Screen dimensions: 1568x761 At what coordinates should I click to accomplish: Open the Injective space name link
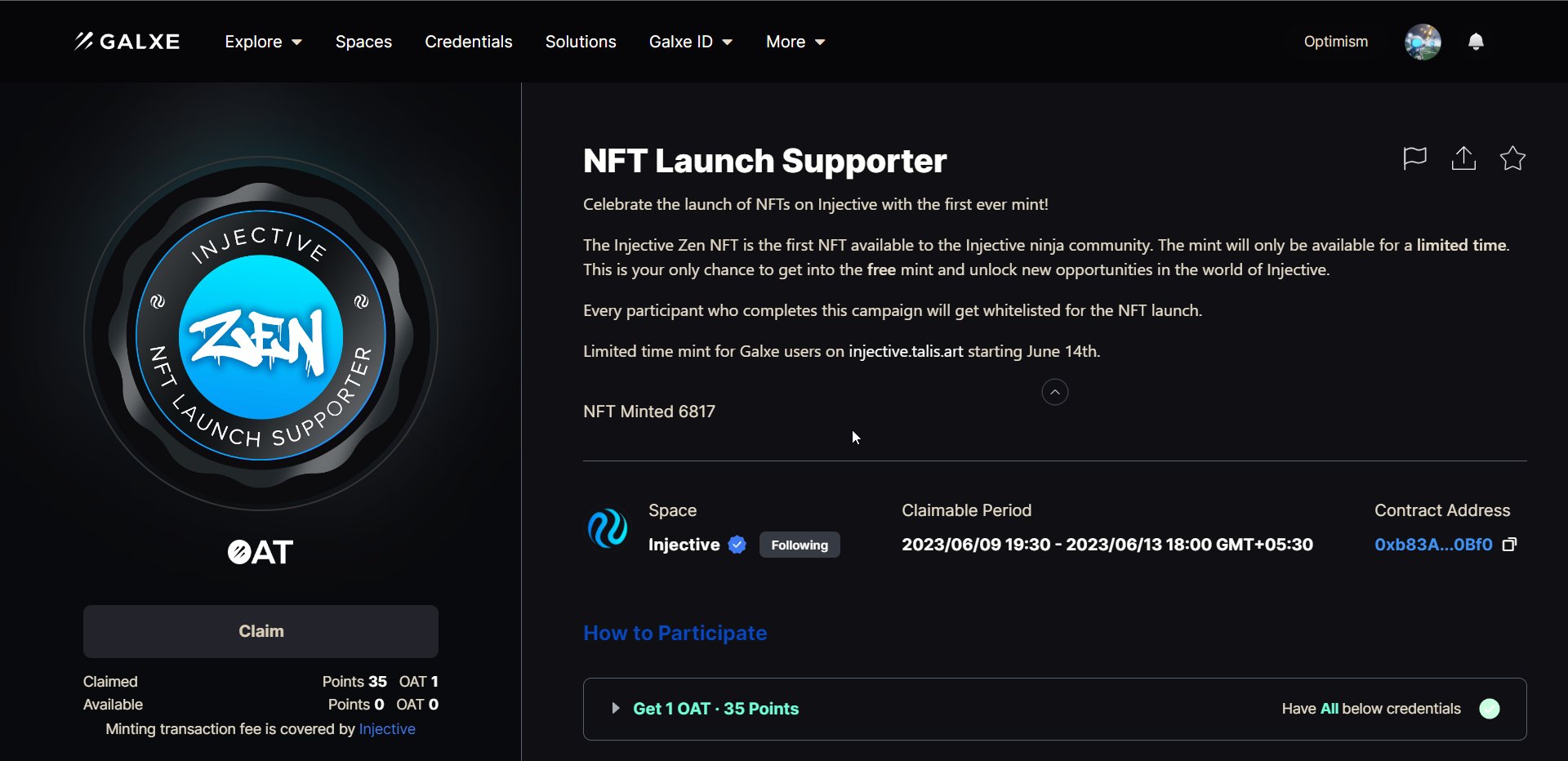[x=684, y=545]
